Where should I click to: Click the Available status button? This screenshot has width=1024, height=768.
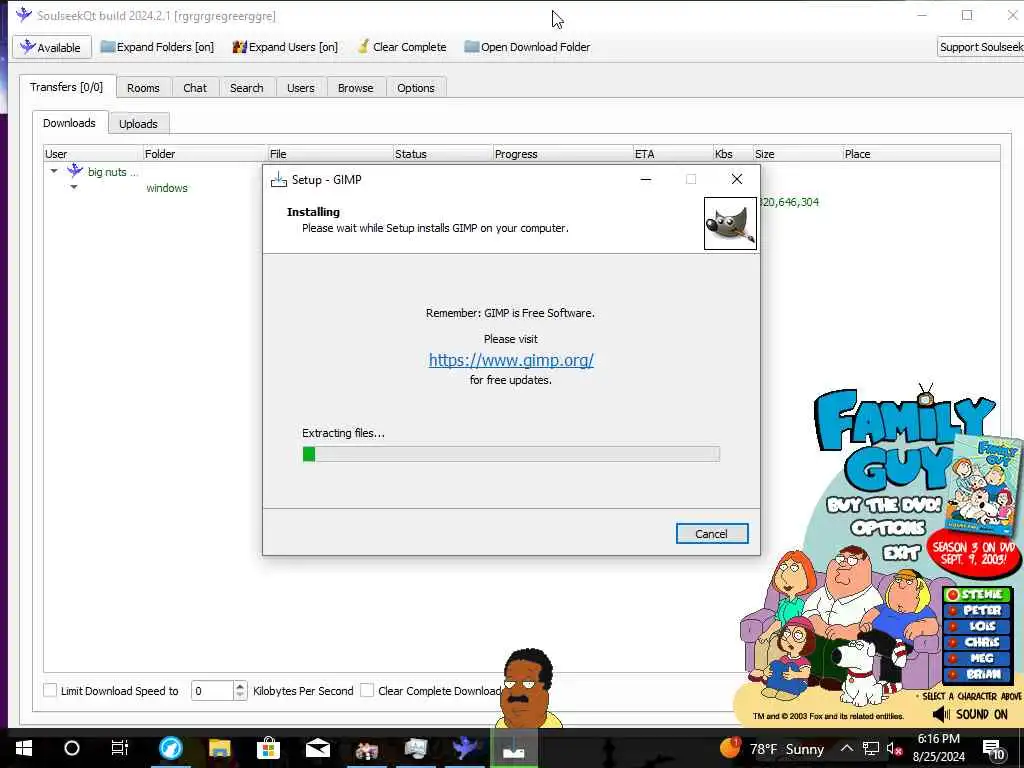(x=51, y=47)
